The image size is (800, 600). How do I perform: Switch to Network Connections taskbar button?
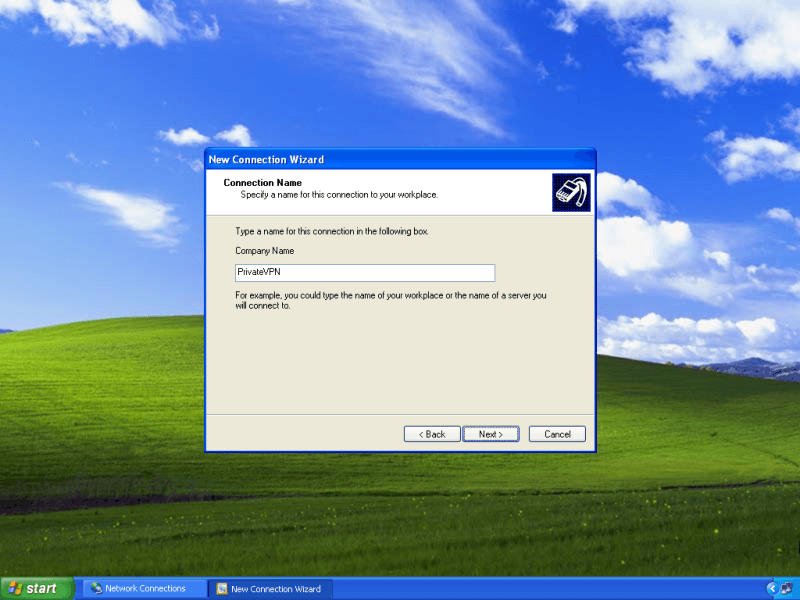[x=144, y=589]
